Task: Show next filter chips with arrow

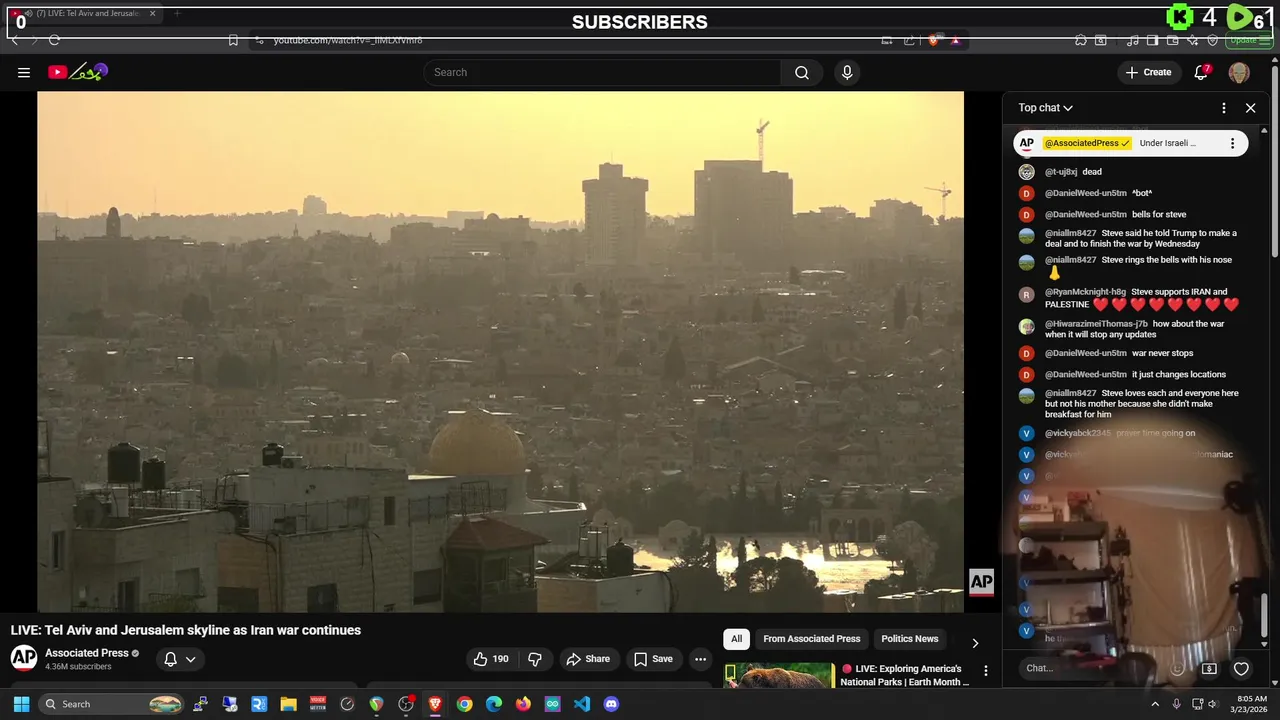Action: point(975,642)
